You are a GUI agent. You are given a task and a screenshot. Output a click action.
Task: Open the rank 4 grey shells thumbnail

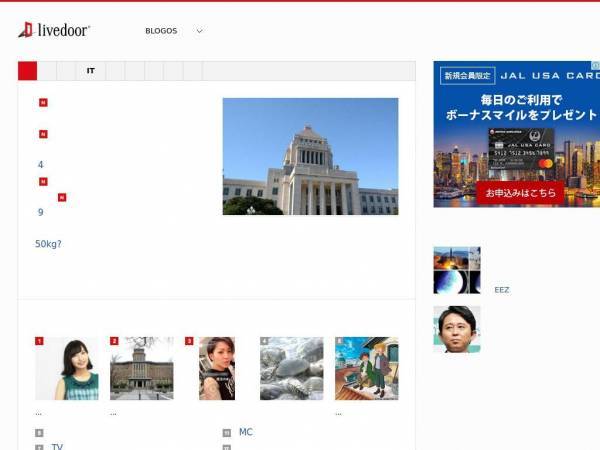(292, 368)
